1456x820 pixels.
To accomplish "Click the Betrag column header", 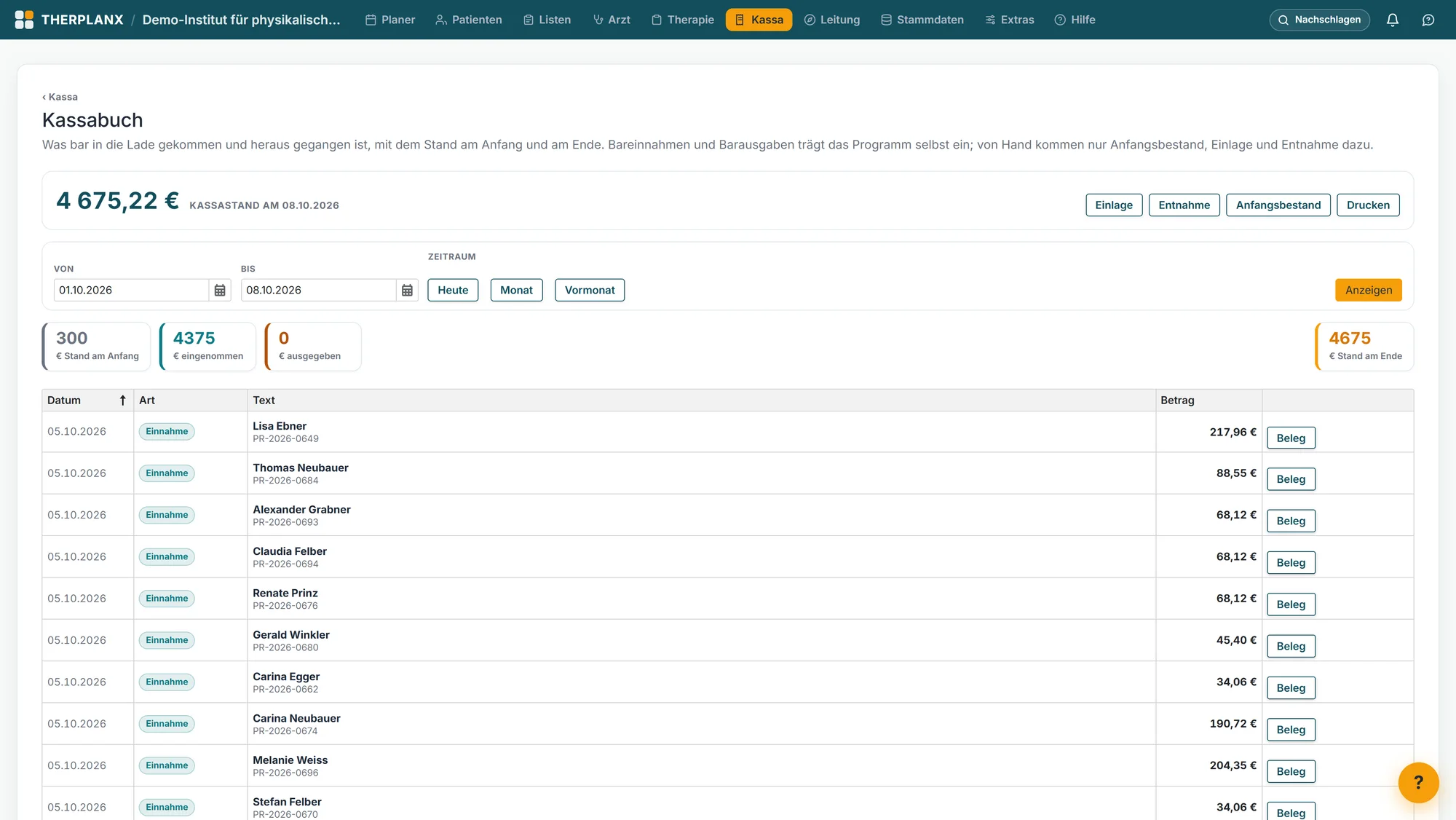I will coord(1208,401).
